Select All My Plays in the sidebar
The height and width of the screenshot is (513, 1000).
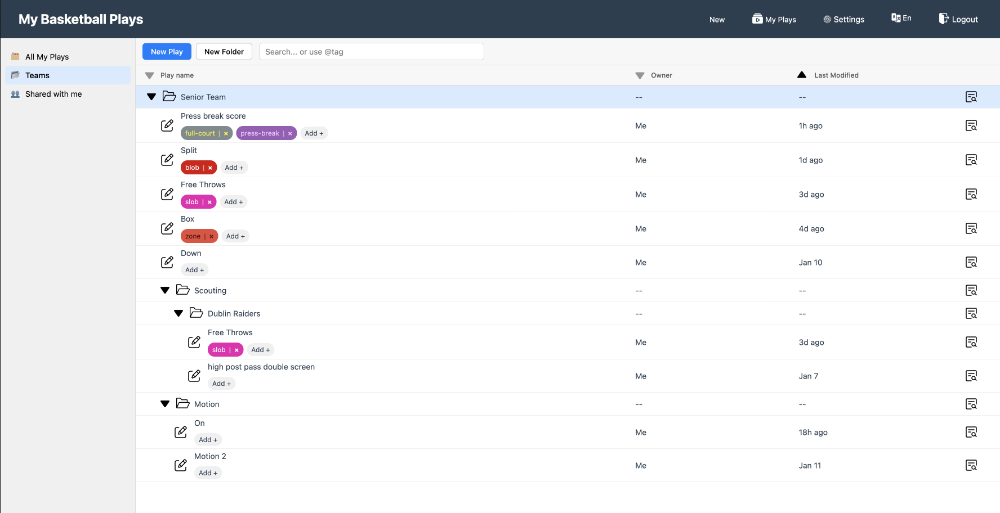(x=47, y=57)
